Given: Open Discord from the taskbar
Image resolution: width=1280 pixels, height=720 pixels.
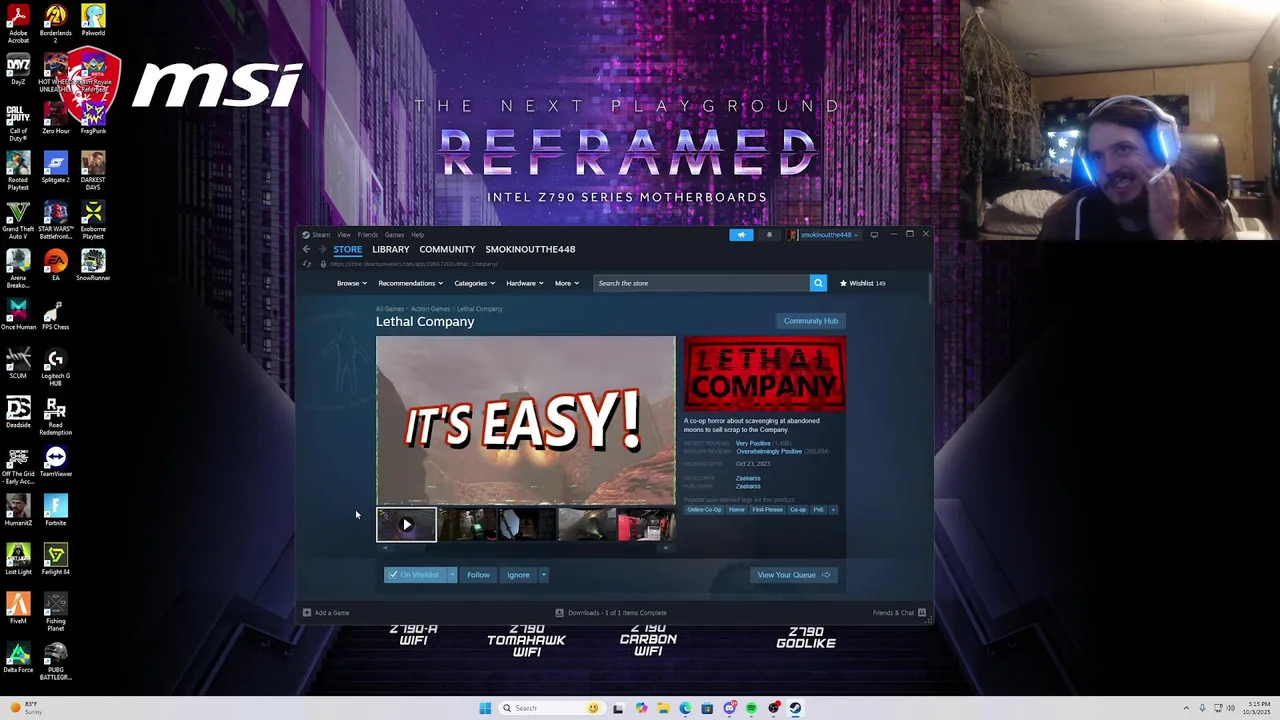Looking at the screenshot, I should click(x=729, y=708).
